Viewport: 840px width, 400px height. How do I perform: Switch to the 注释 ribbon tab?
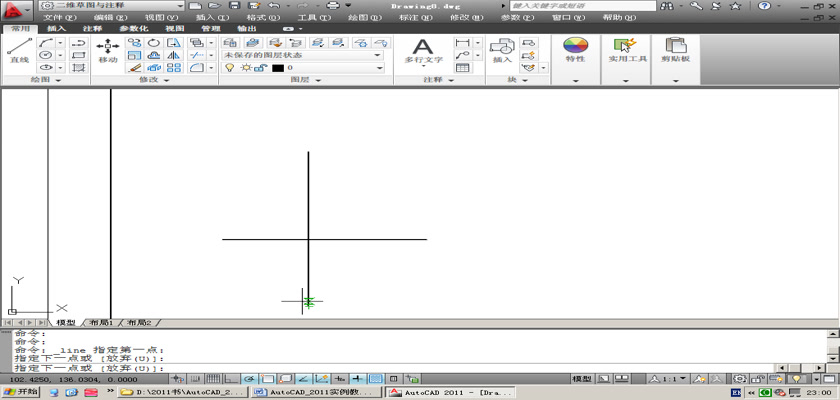pos(92,28)
